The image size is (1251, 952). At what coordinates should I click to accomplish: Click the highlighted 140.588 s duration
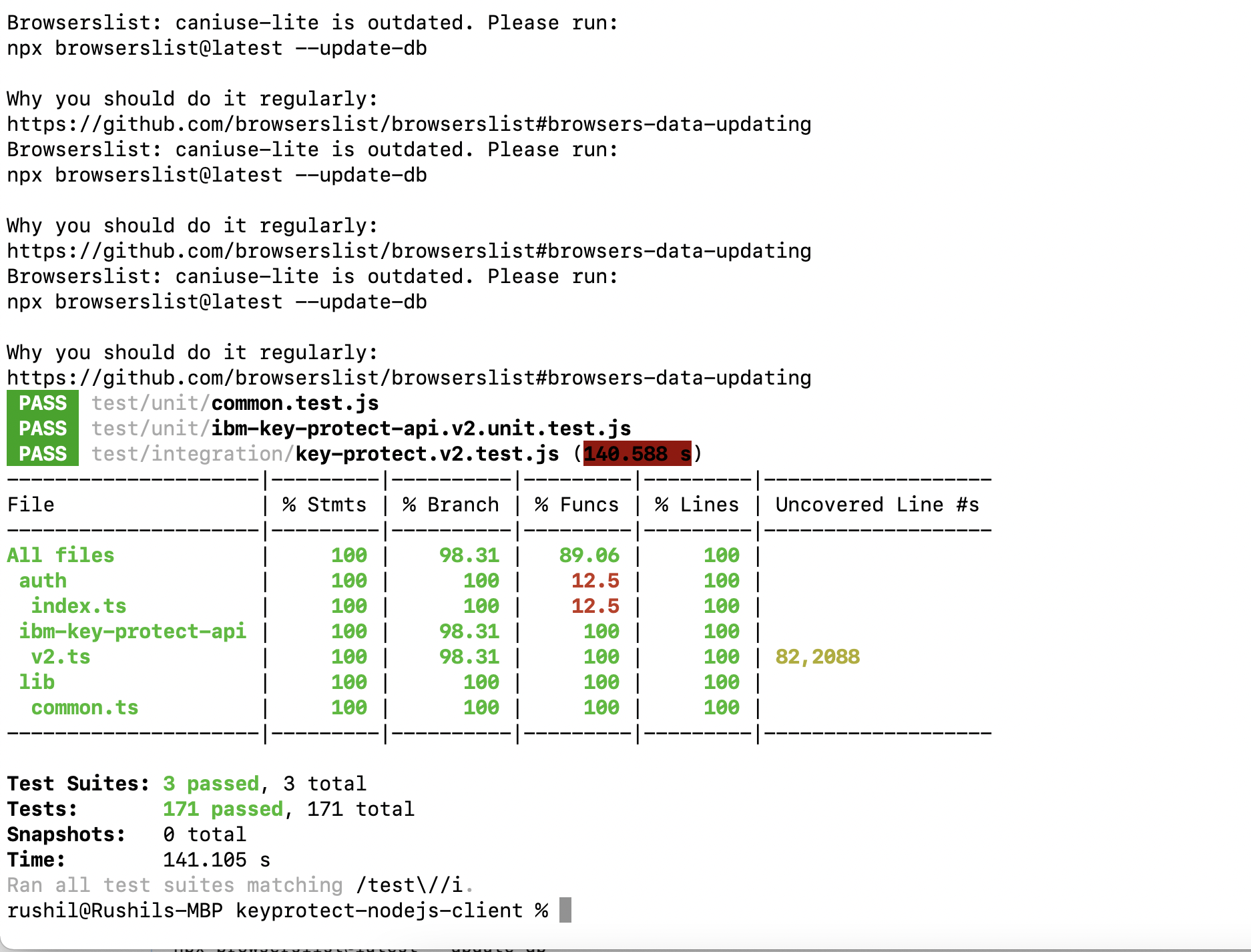pyautogui.click(x=638, y=454)
